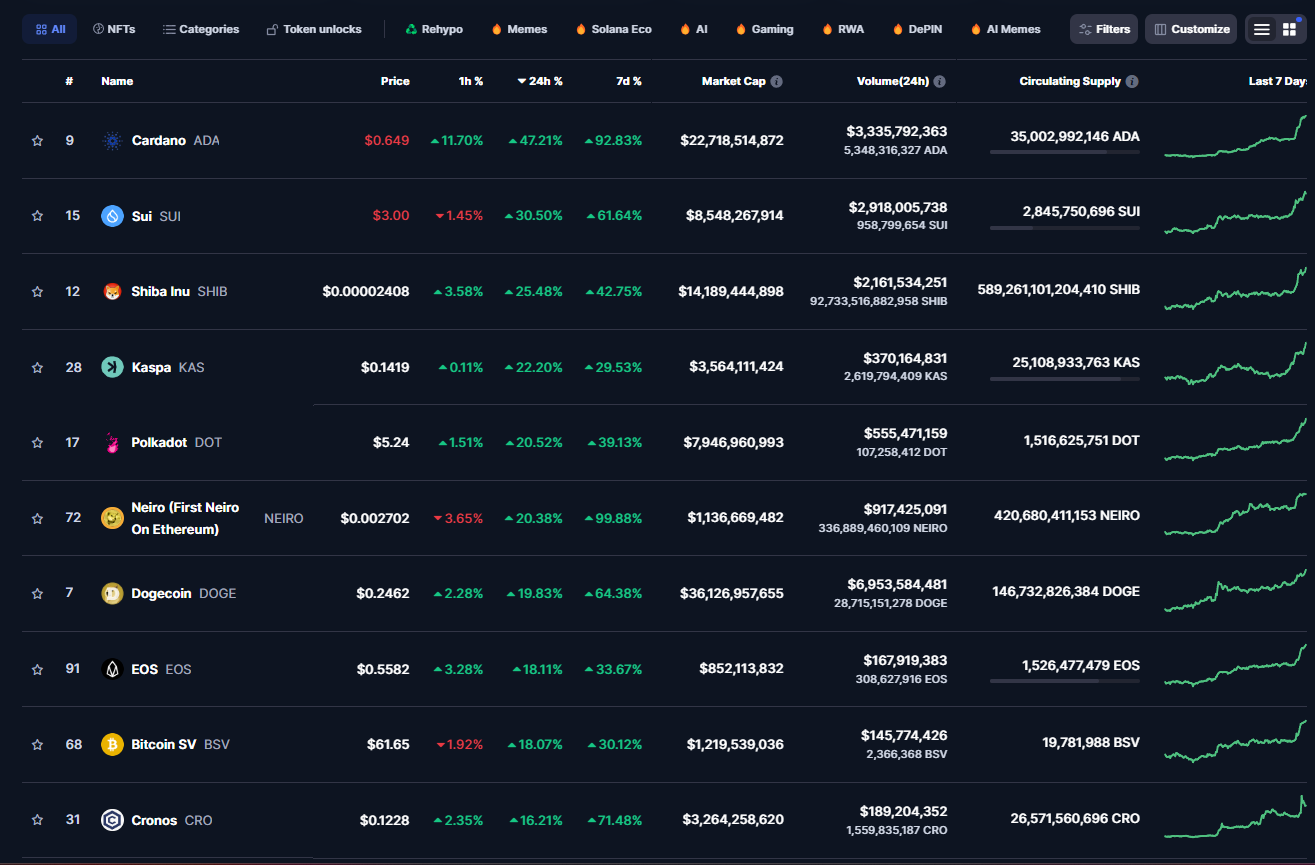This screenshot has height=865, width=1315.
Task: Click the Shiba Inu coin logo
Action: pos(112,292)
